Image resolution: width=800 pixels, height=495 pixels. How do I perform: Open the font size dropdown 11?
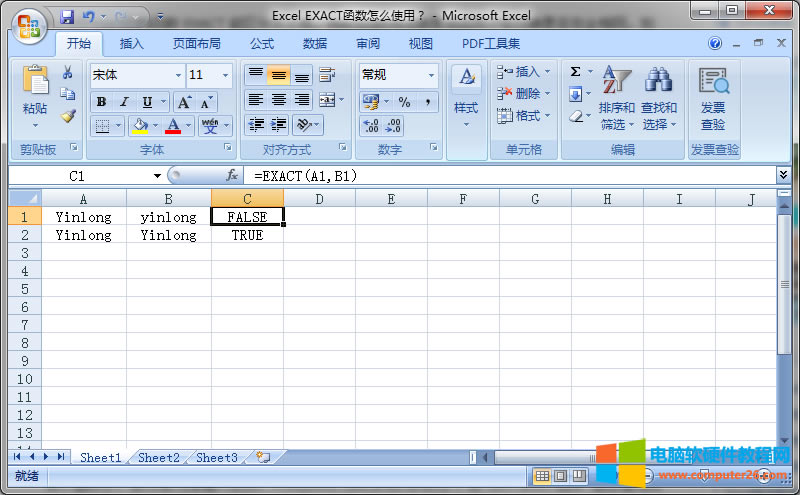[x=225, y=75]
